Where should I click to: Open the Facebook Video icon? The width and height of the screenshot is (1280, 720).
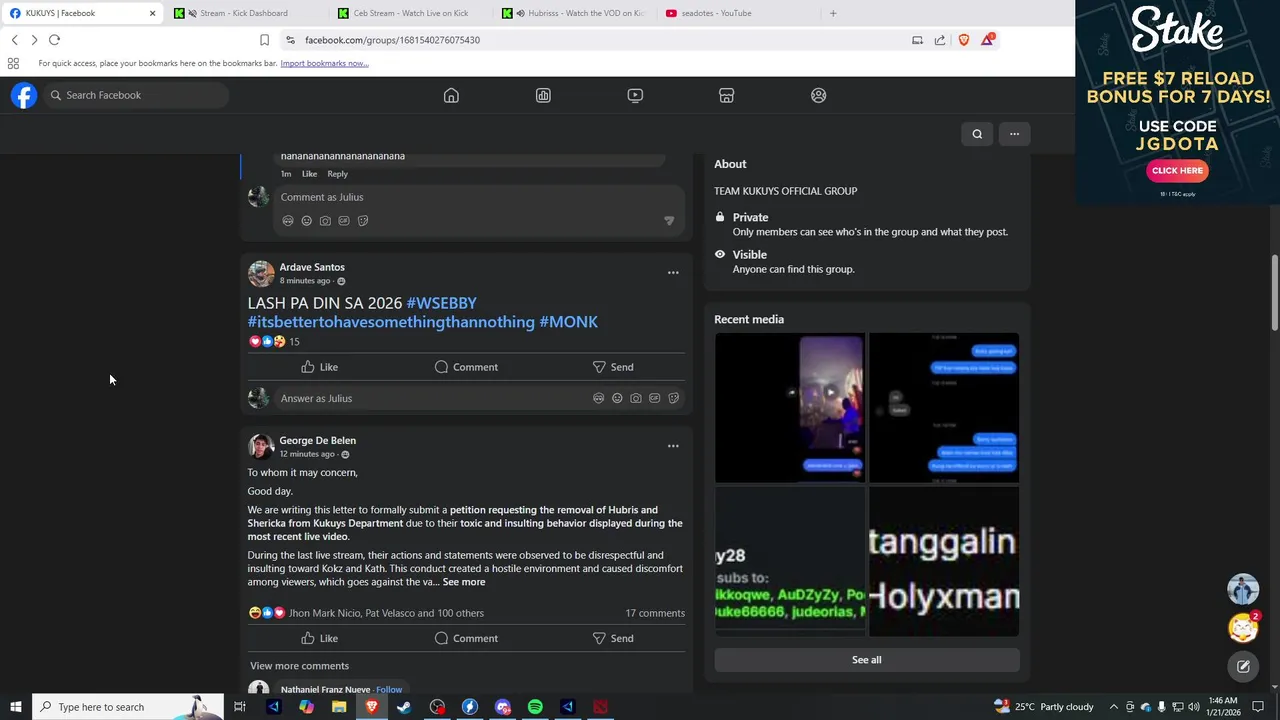click(635, 95)
